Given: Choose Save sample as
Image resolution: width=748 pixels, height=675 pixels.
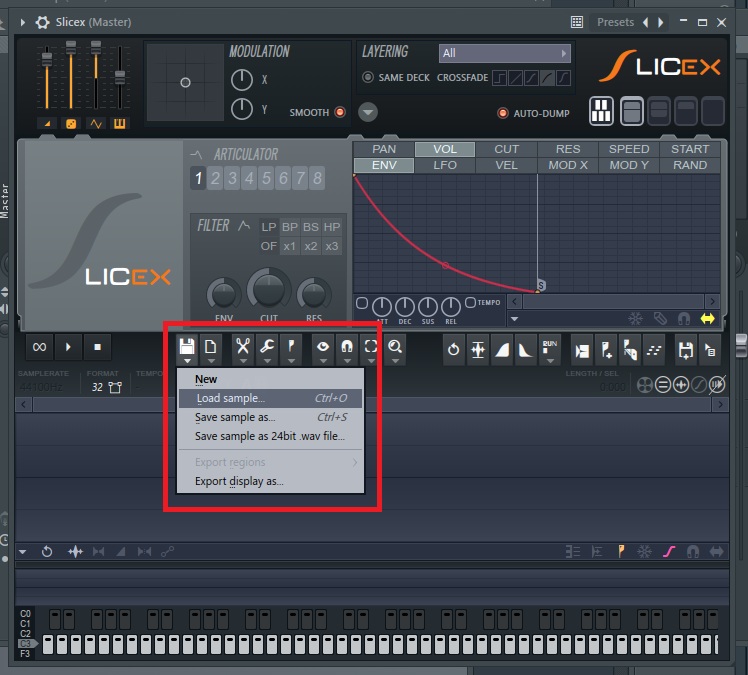Looking at the screenshot, I should point(270,417).
